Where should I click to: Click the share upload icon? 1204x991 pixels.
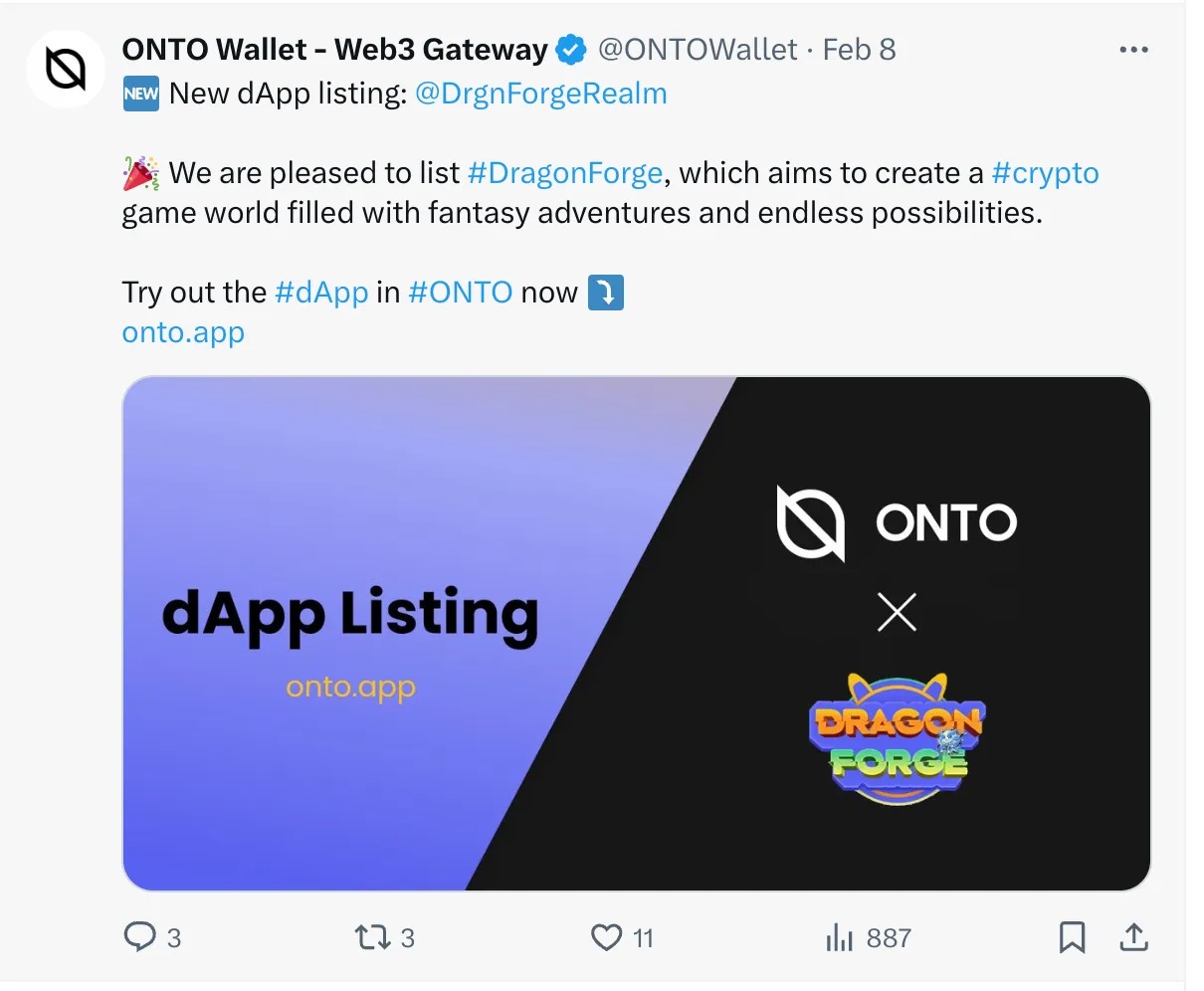click(x=1133, y=937)
